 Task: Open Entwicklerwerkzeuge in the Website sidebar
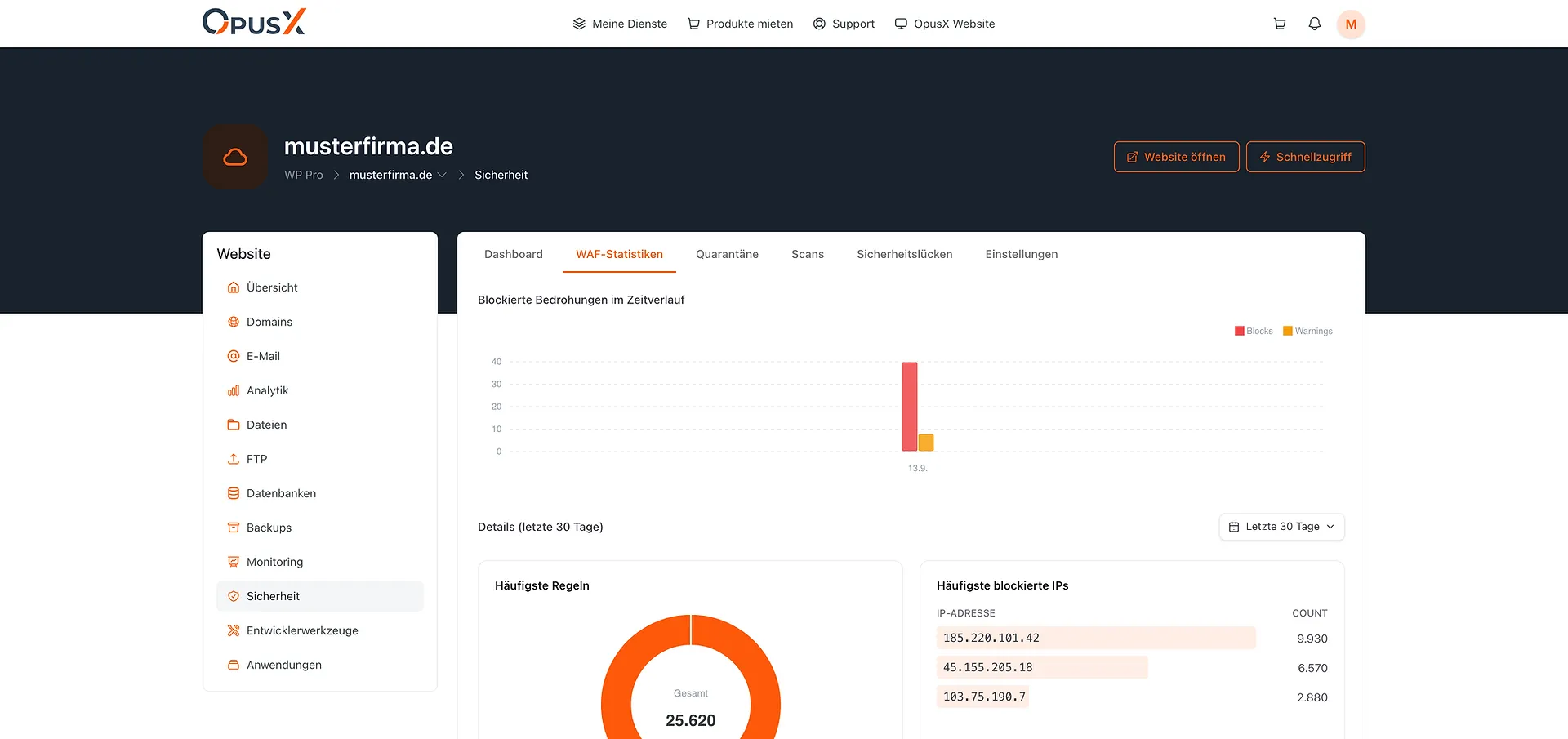[x=320, y=630]
